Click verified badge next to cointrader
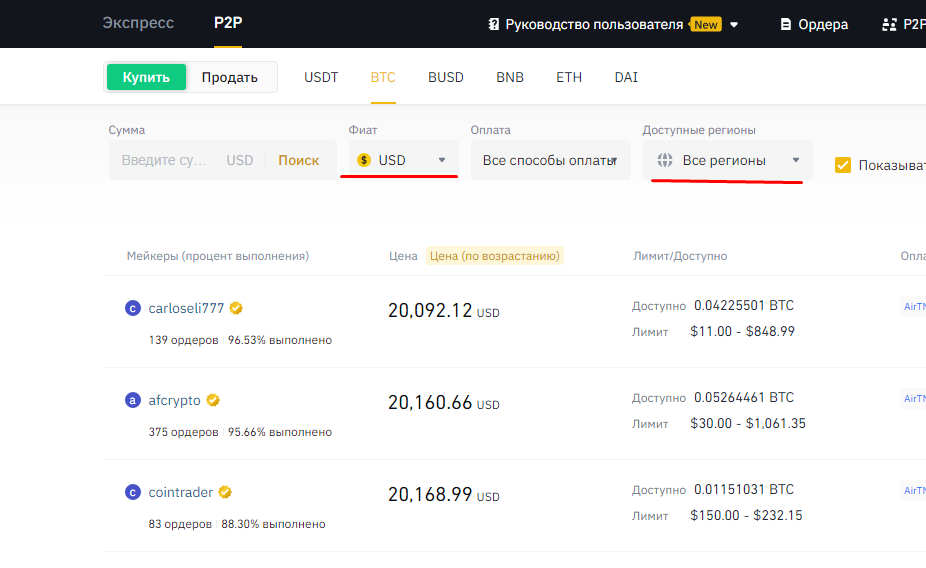This screenshot has height=568, width=926. [x=226, y=492]
